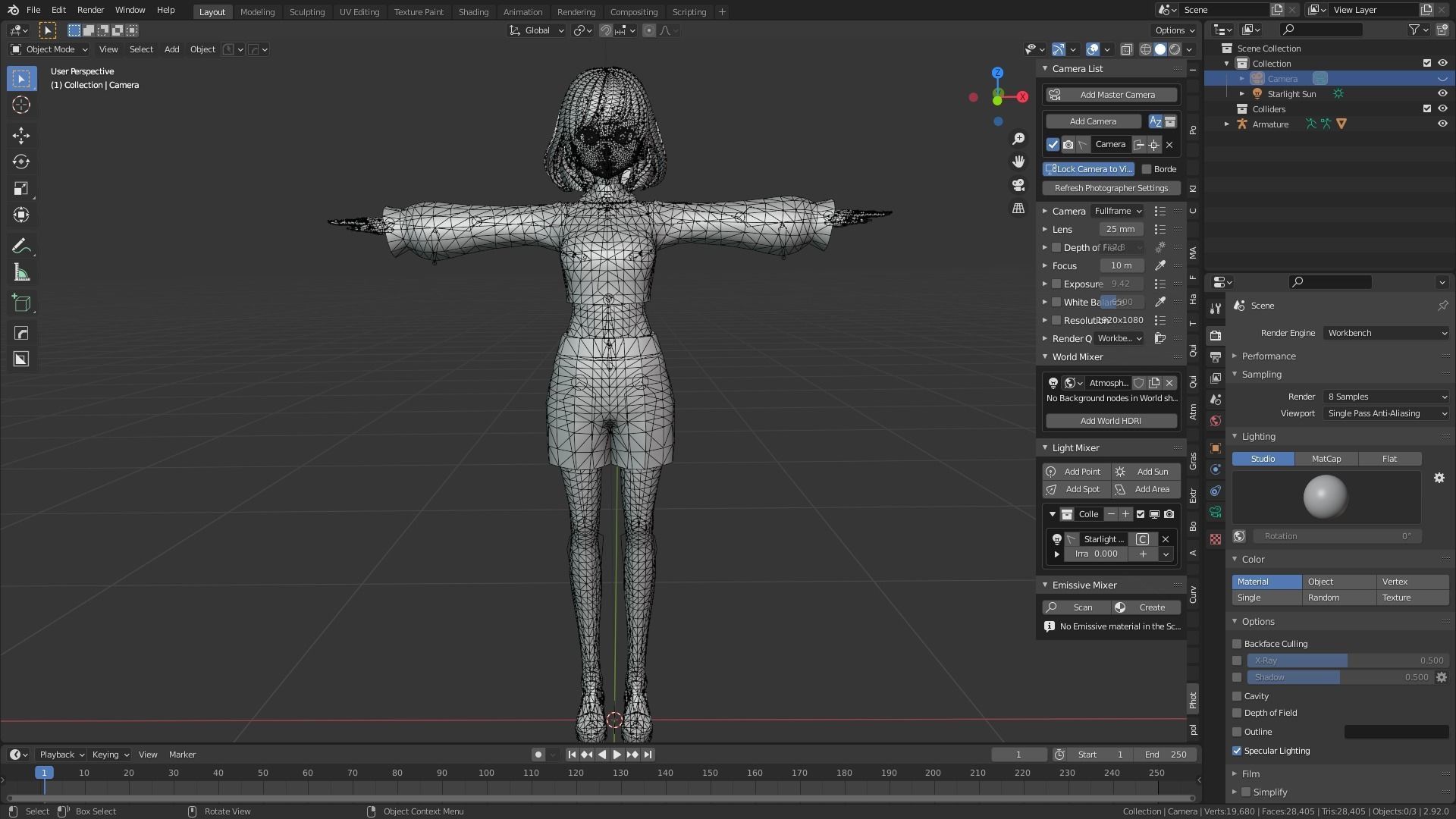Image resolution: width=1456 pixels, height=819 pixels.
Task: Open the Texture properties tab icon
Action: 1216,539
